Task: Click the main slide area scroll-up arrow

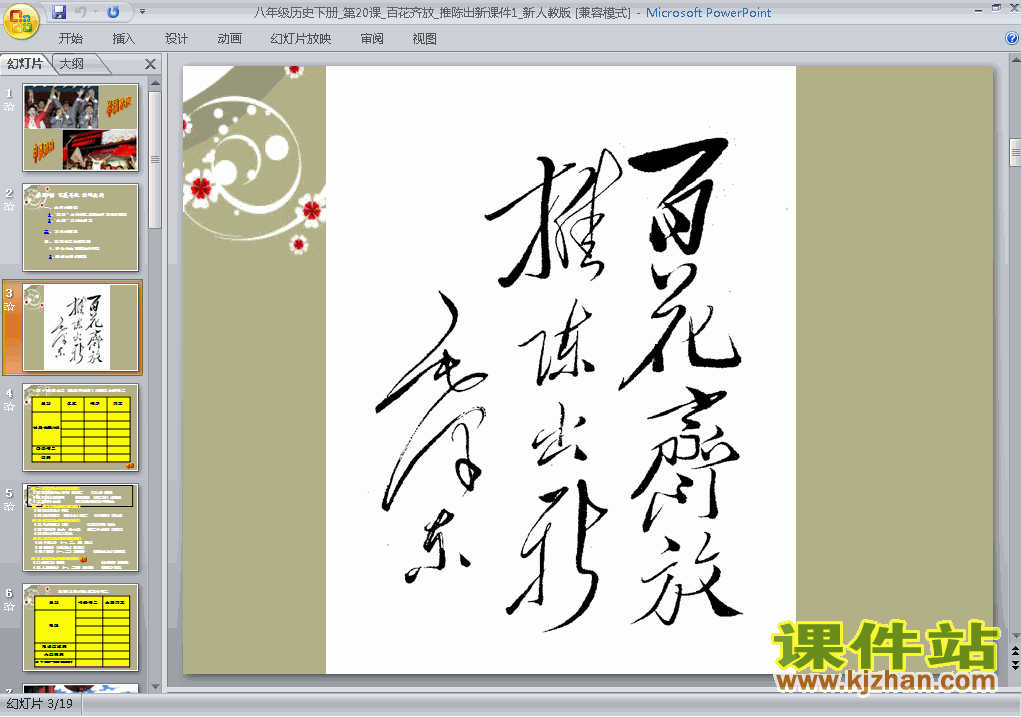Action: [1015, 61]
